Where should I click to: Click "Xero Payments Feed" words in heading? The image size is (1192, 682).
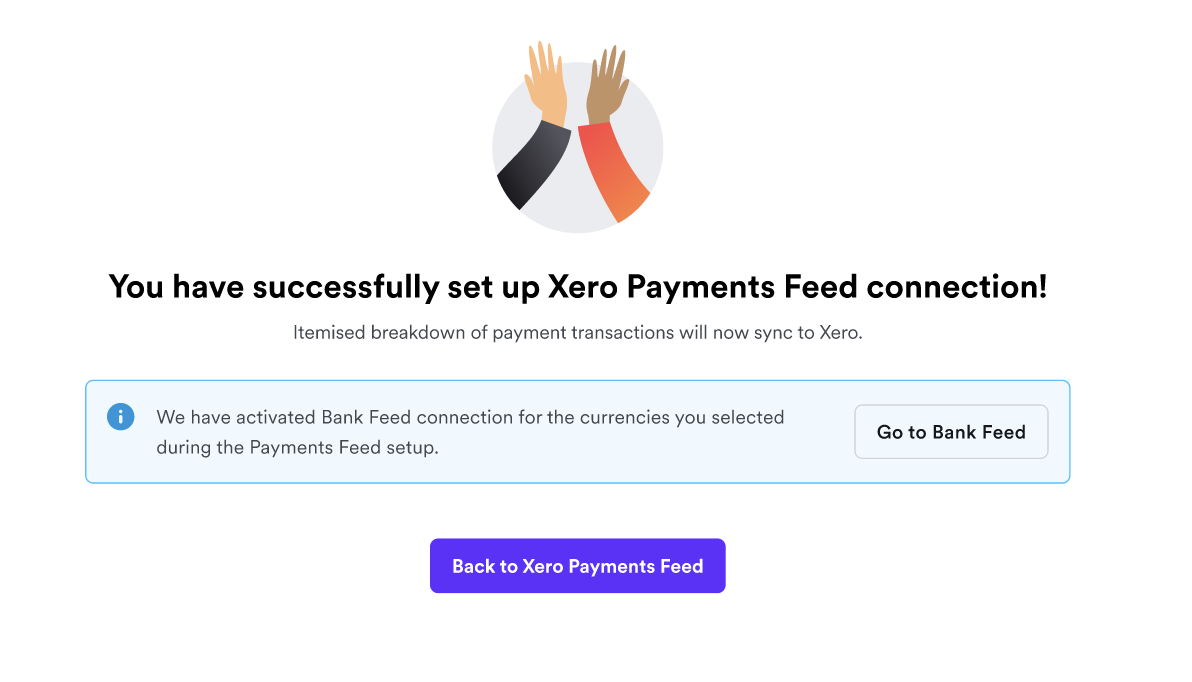(x=703, y=287)
